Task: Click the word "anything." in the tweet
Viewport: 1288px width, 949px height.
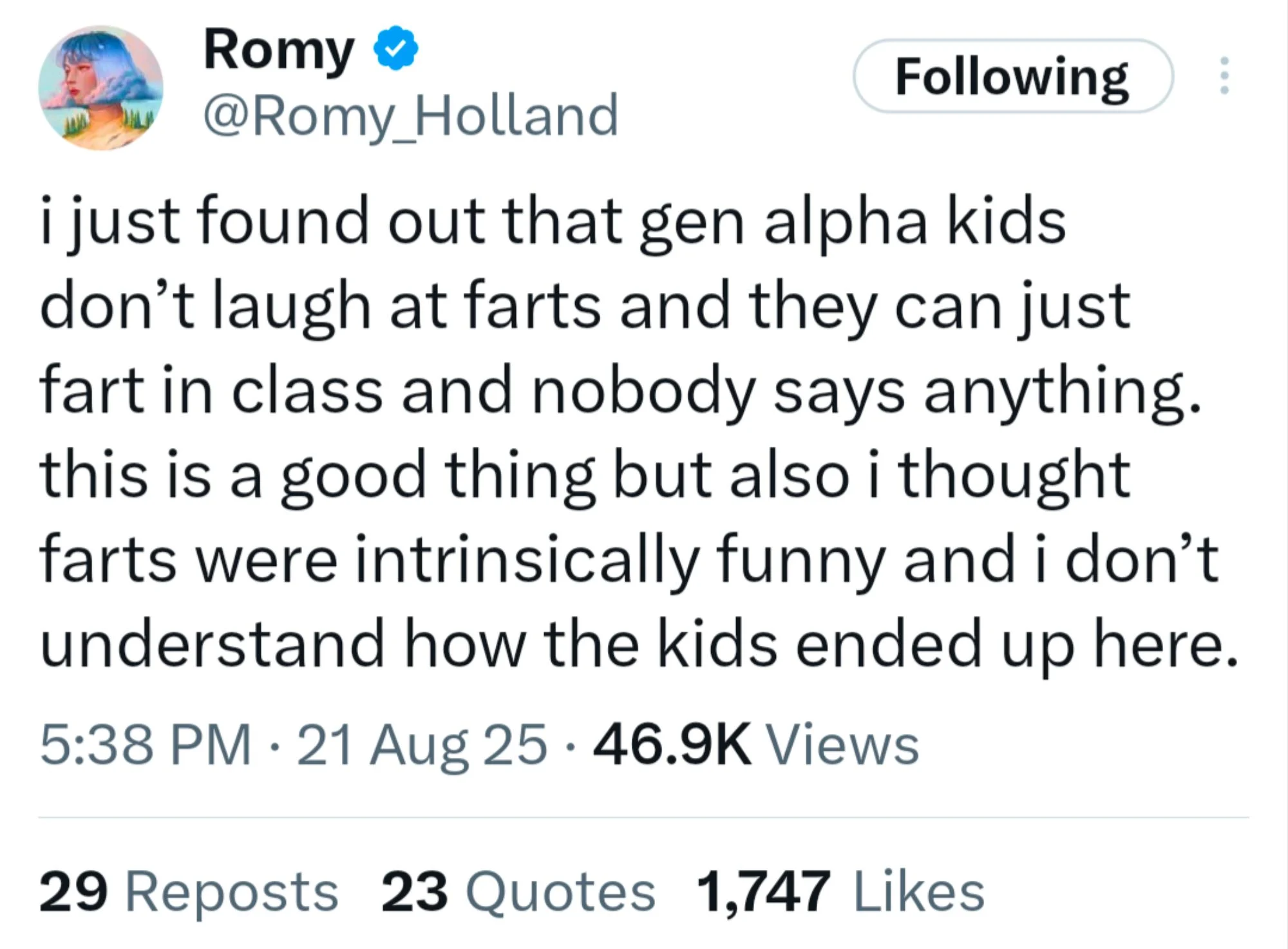Action: [1063, 391]
